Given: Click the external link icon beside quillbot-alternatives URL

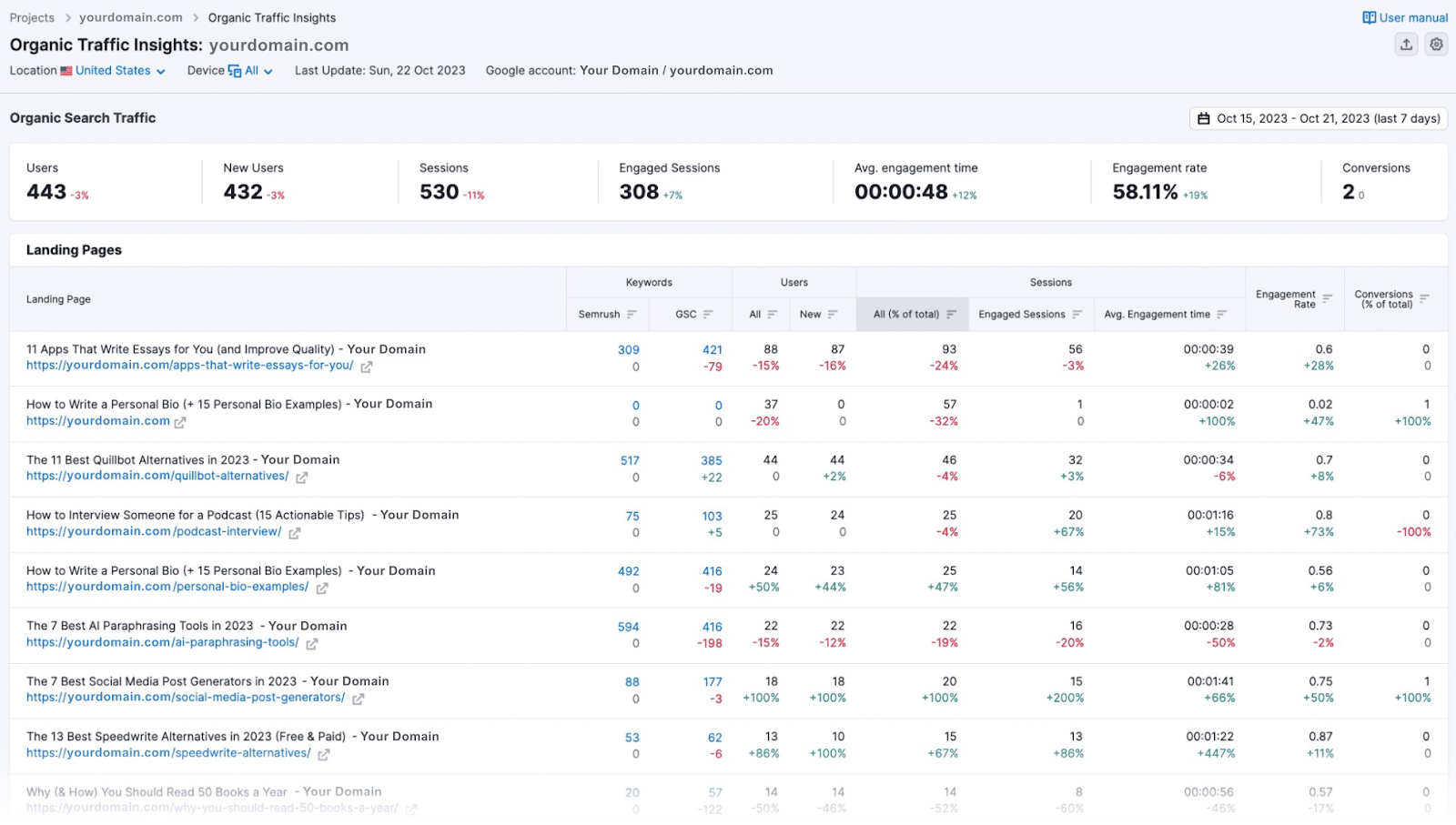Looking at the screenshot, I should 301,477.
